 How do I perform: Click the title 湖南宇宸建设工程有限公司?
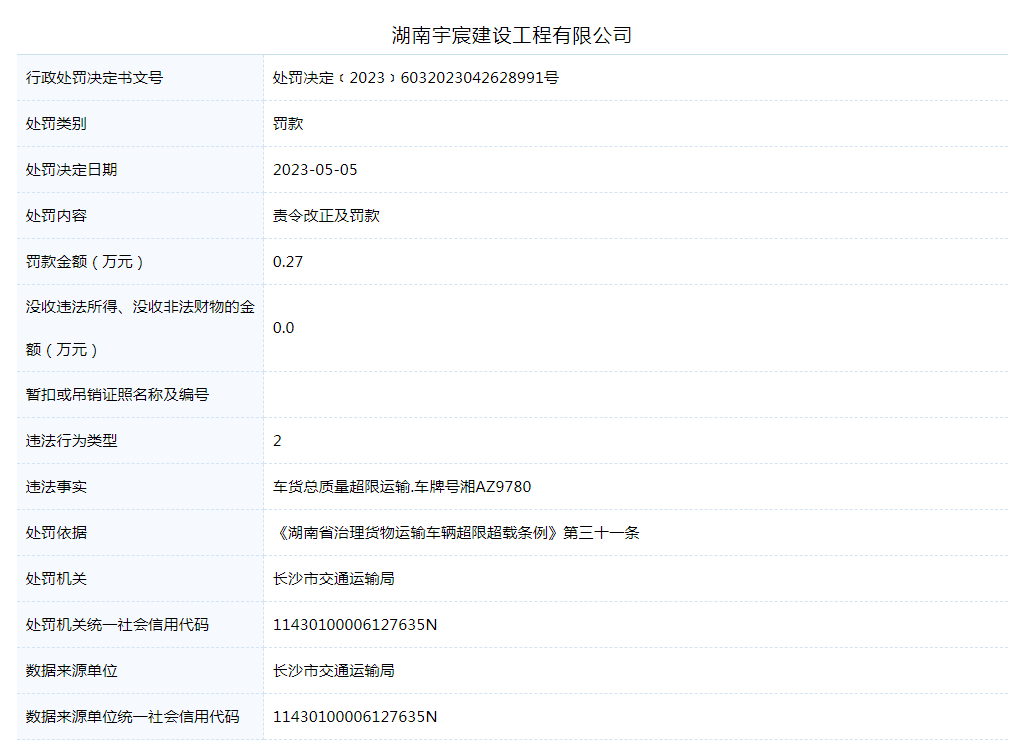coord(512,35)
